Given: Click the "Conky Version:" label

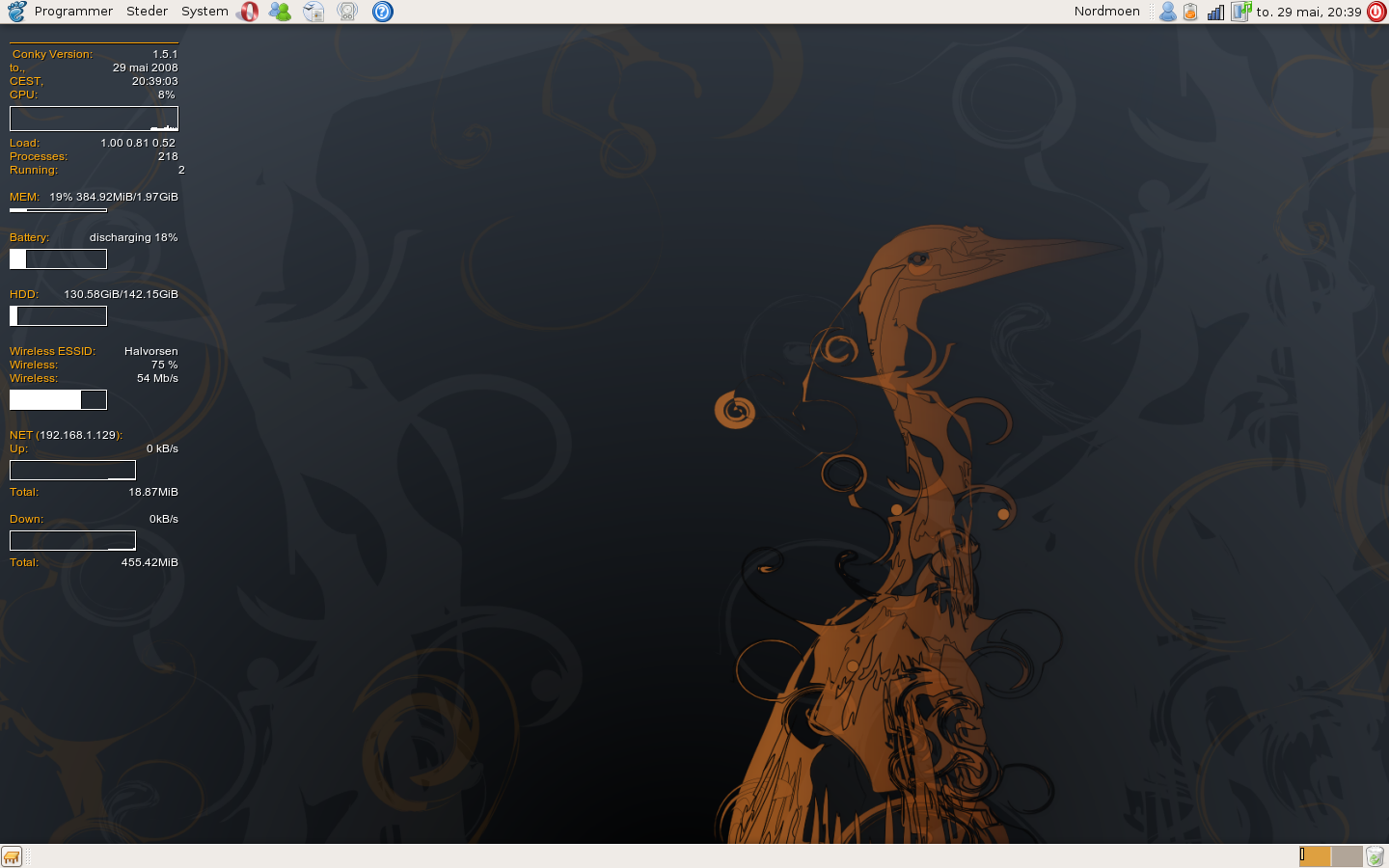Looking at the screenshot, I should (x=52, y=54).
